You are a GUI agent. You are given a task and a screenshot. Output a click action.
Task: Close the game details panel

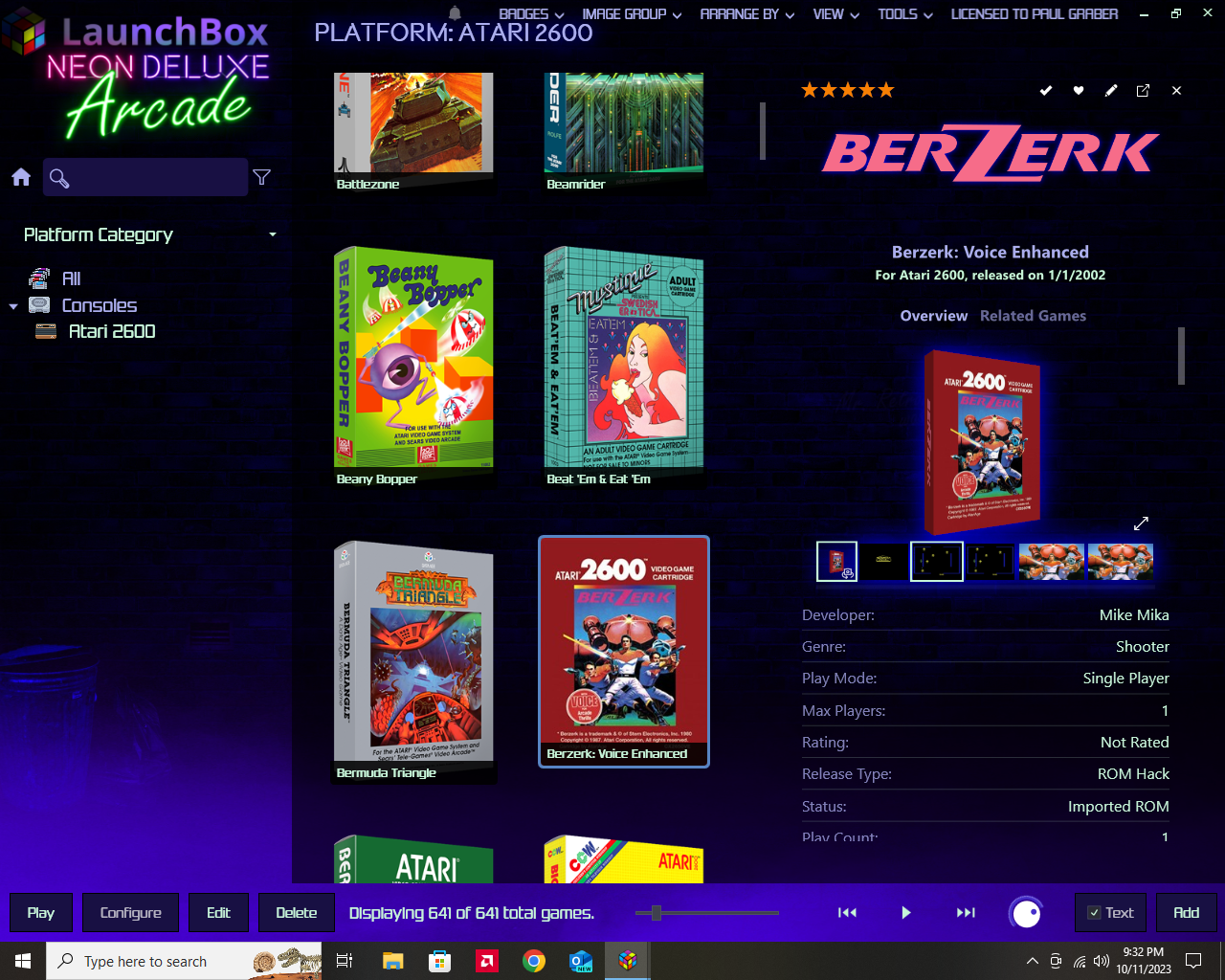click(x=1176, y=90)
